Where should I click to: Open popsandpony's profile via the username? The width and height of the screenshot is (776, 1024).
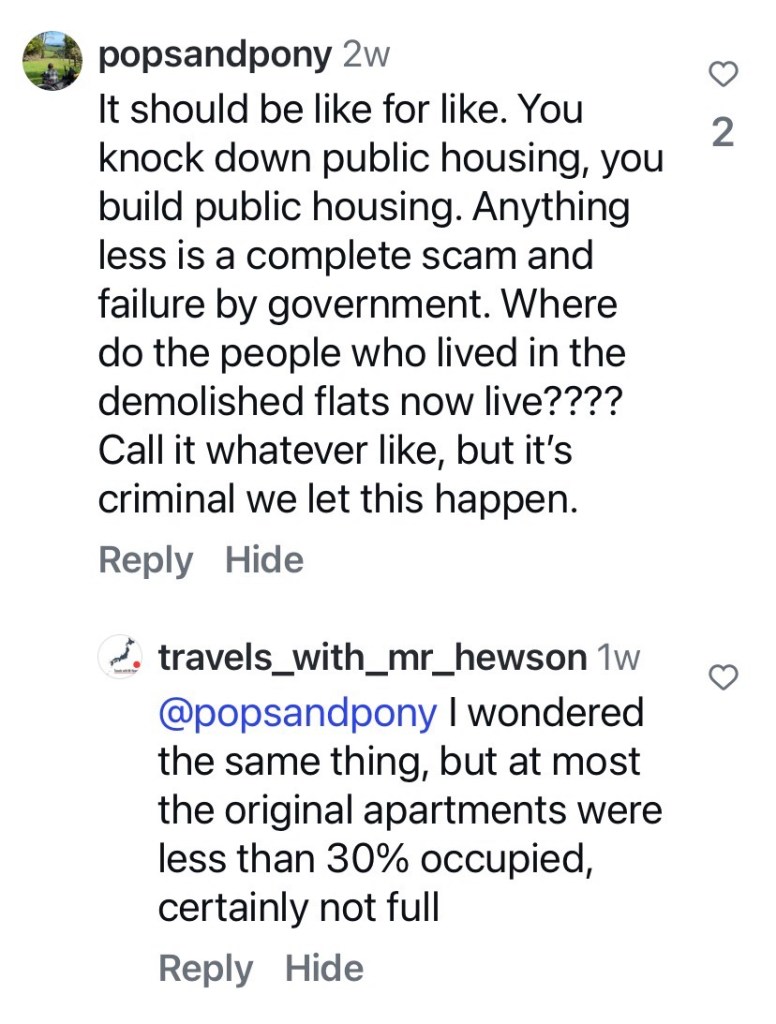point(214,56)
